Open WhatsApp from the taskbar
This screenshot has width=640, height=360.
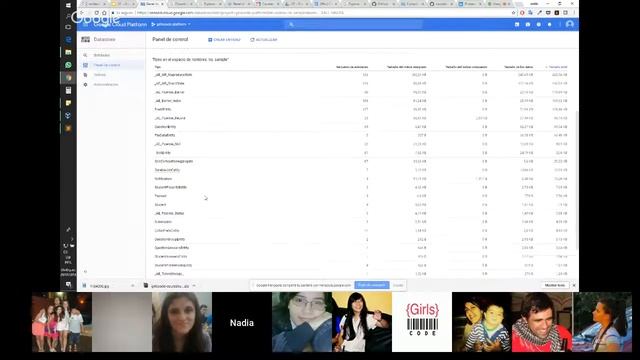pos(68,65)
